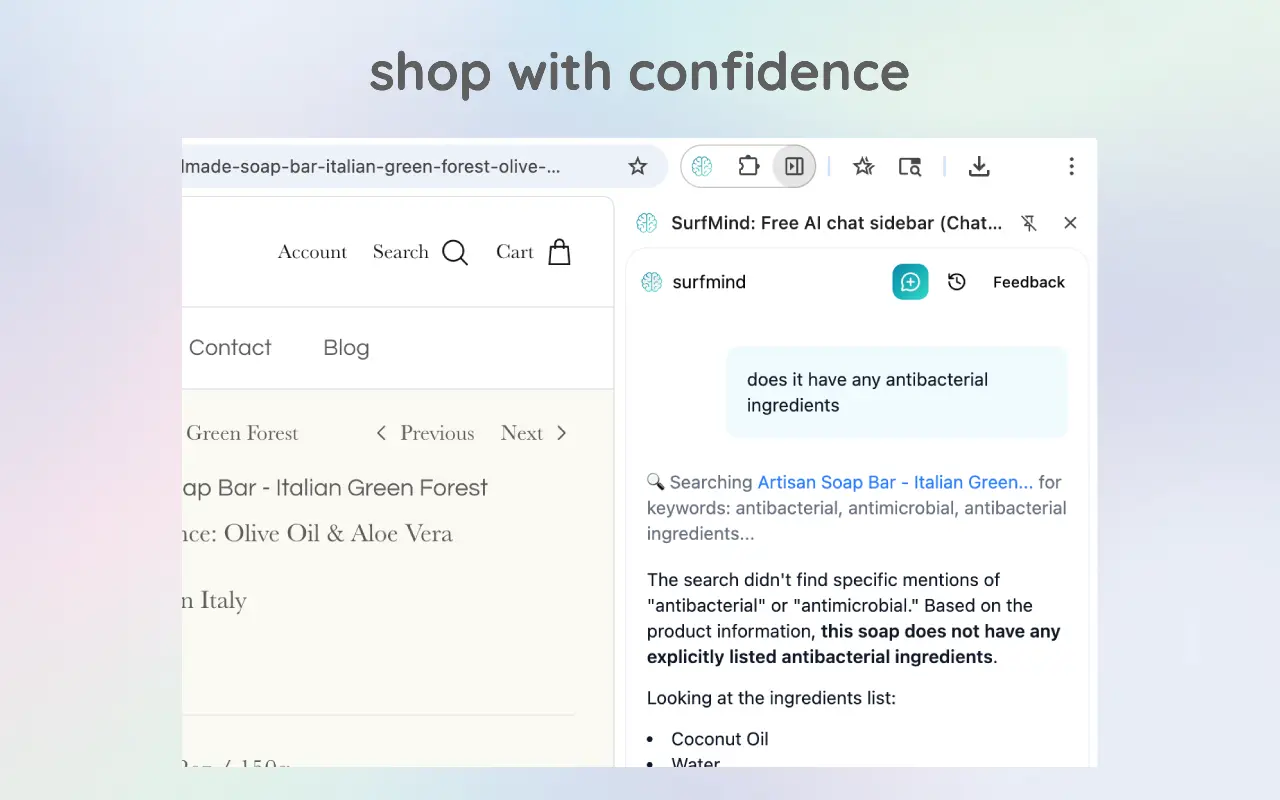Open the Extensions puzzle piece menu
This screenshot has height=800, width=1280.
click(749, 166)
